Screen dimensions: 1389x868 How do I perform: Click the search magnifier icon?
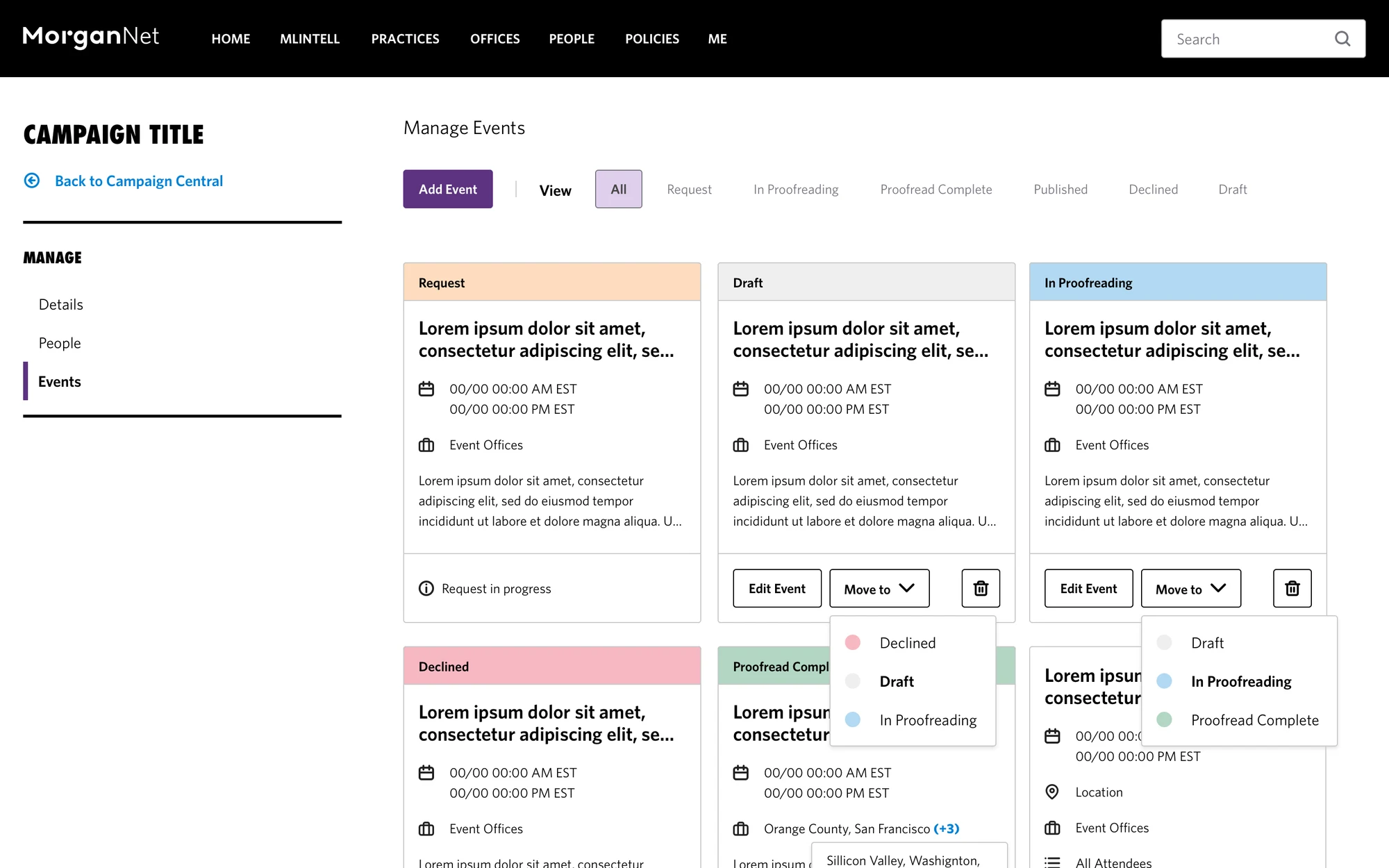[1342, 39]
